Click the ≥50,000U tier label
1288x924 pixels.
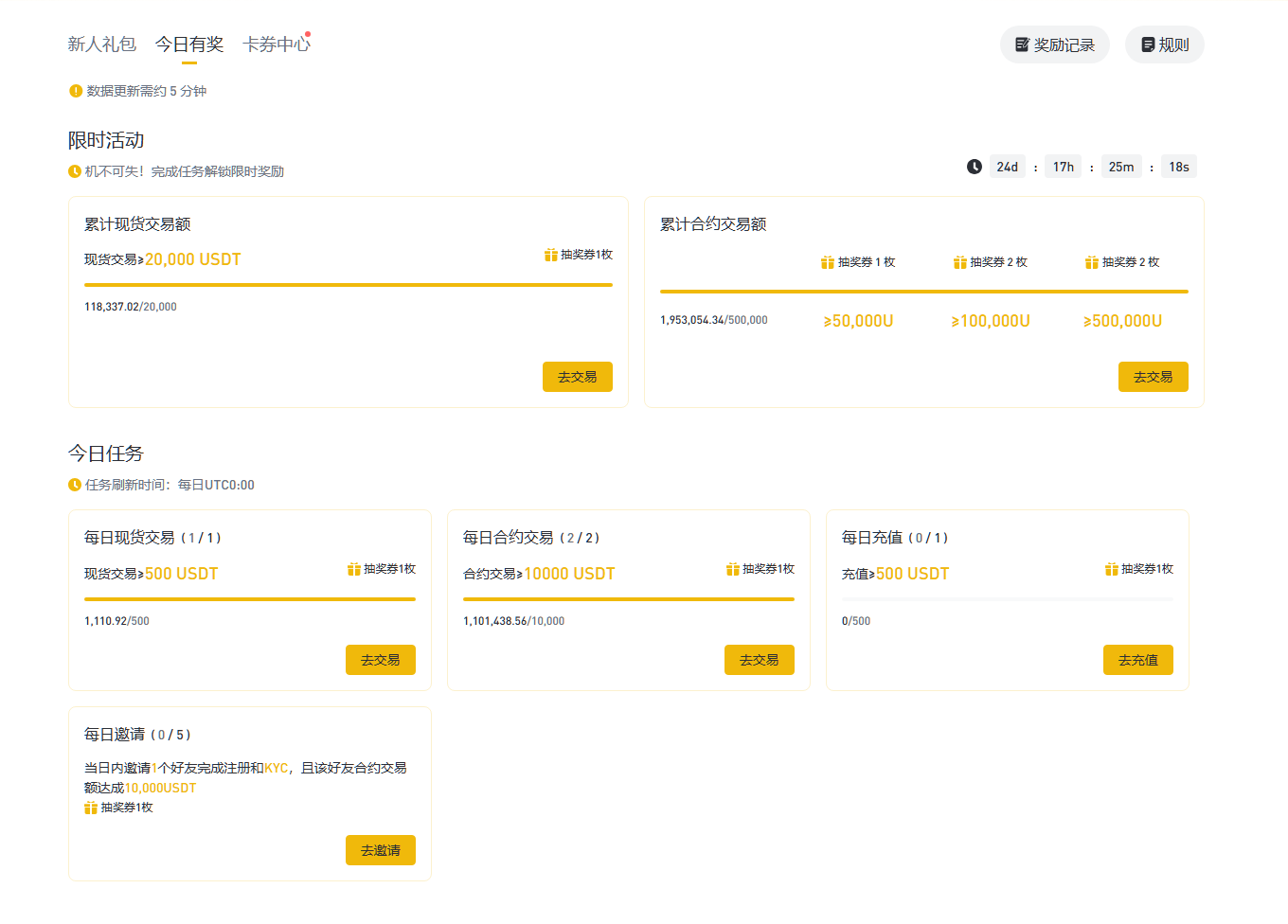coord(858,321)
